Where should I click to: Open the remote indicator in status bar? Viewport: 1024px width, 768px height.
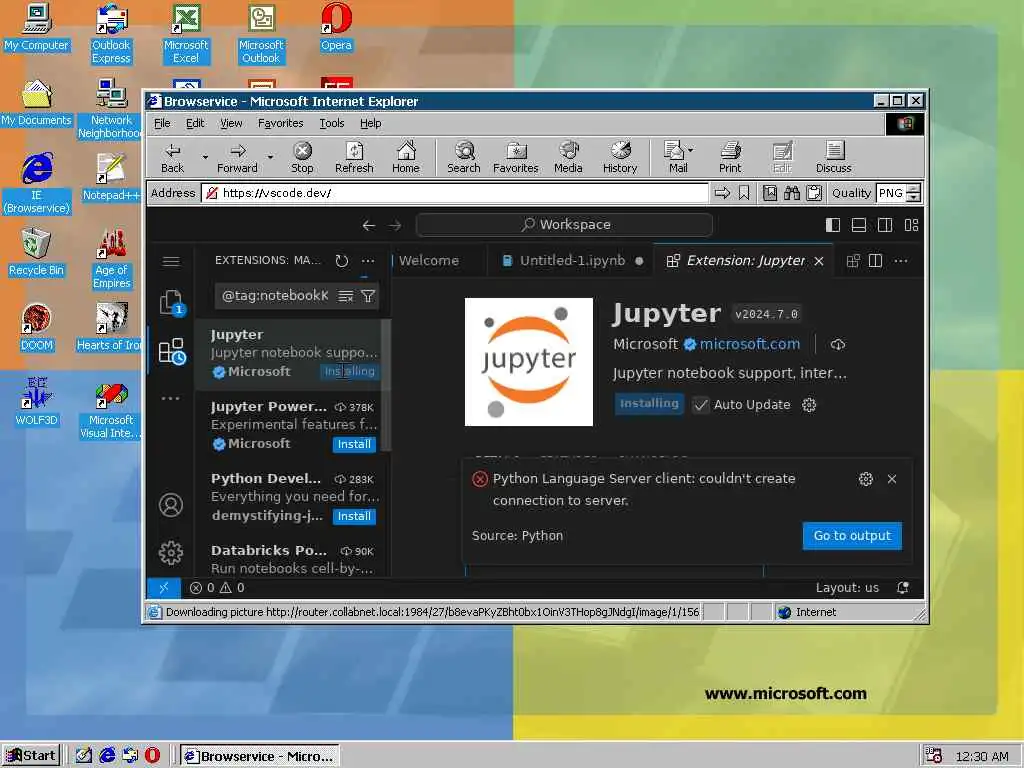(x=164, y=588)
